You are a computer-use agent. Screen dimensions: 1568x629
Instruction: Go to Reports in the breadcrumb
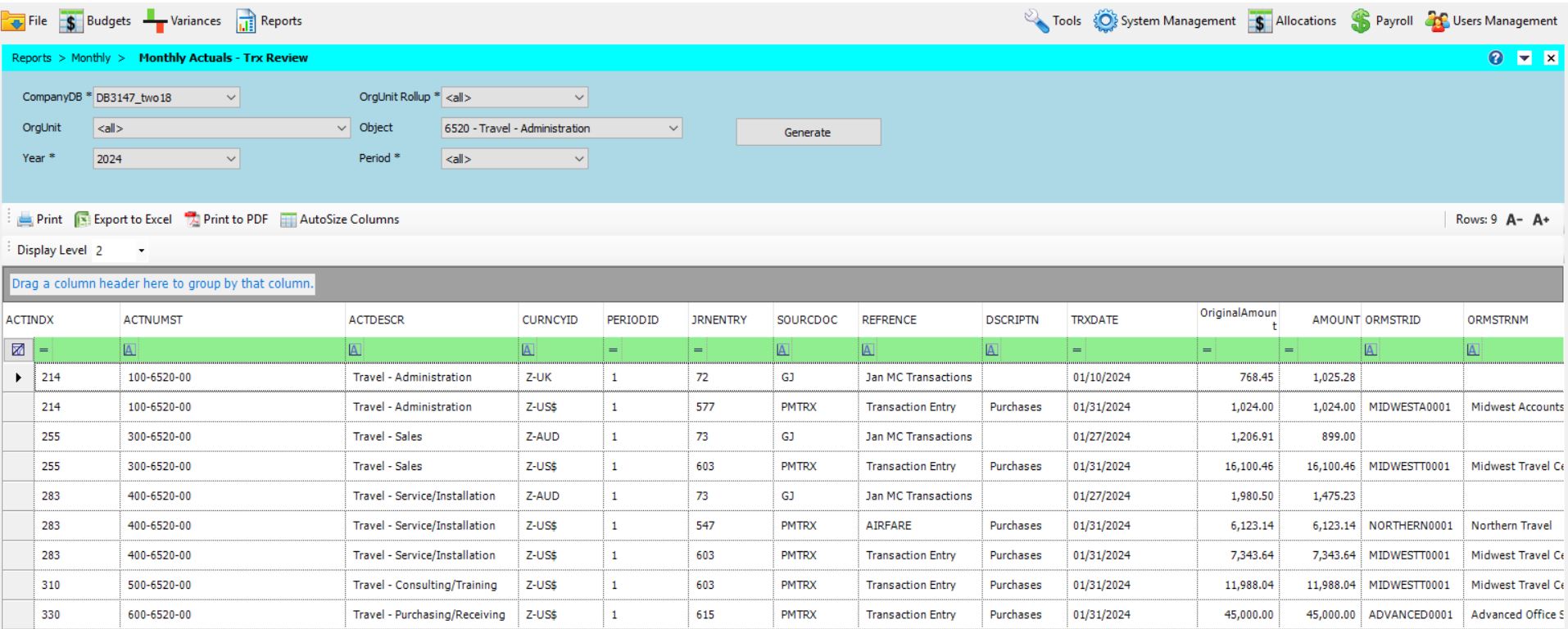[32, 58]
